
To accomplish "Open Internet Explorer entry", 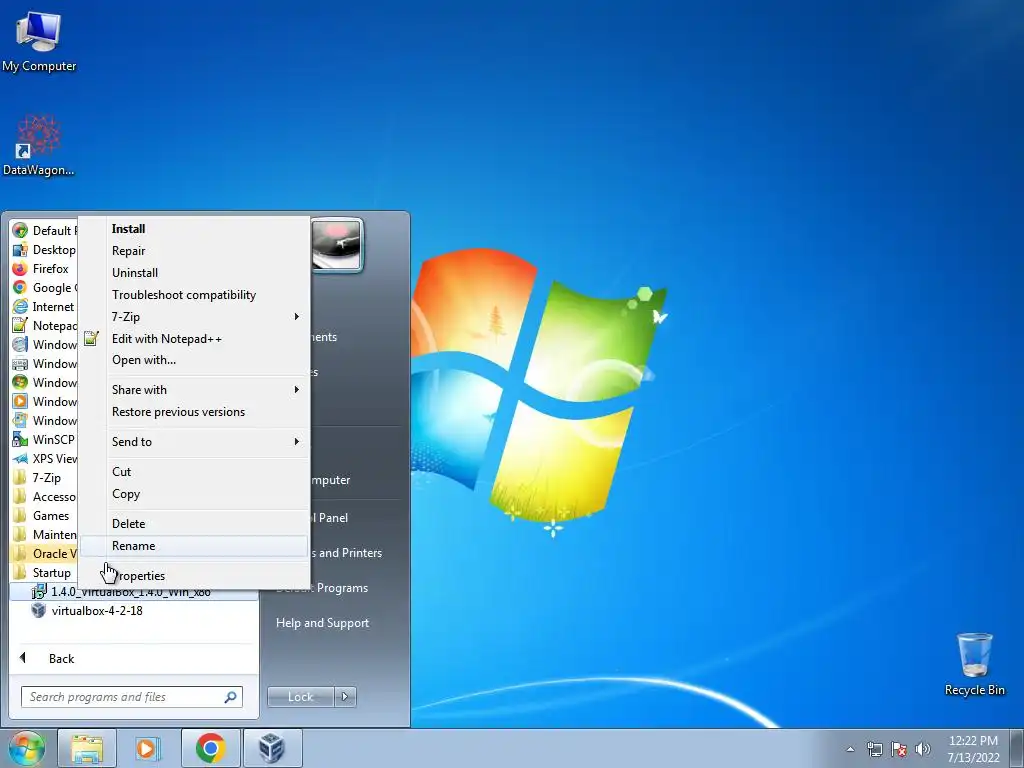I will (44, 306).
